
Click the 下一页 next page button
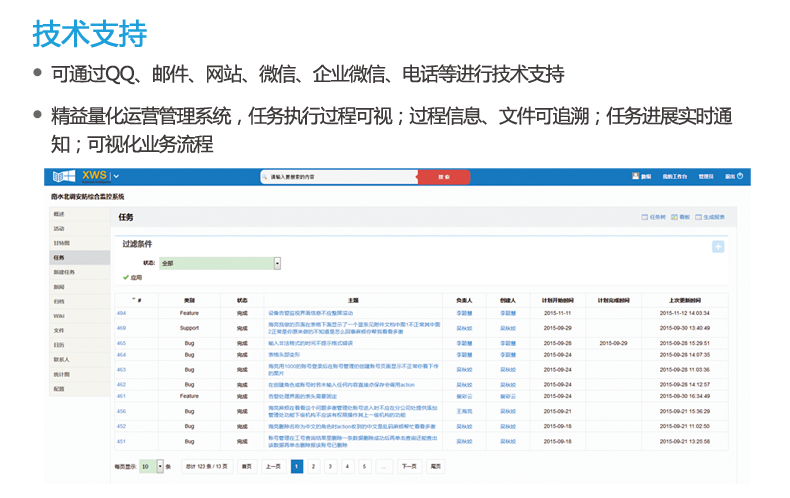pyautogui.click(x=408, y=466)
